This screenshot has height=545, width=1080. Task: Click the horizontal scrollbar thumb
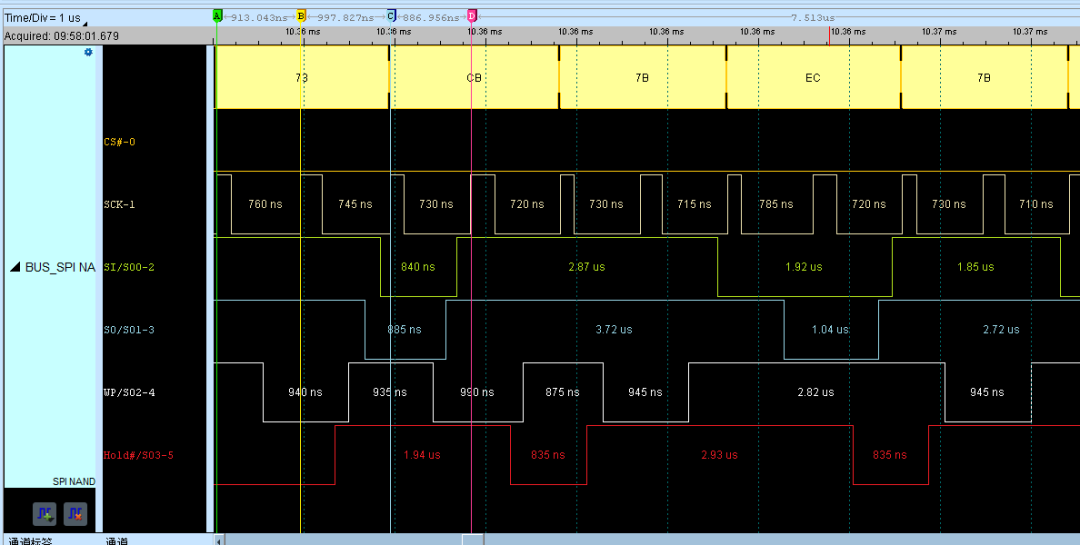[472, 540]
